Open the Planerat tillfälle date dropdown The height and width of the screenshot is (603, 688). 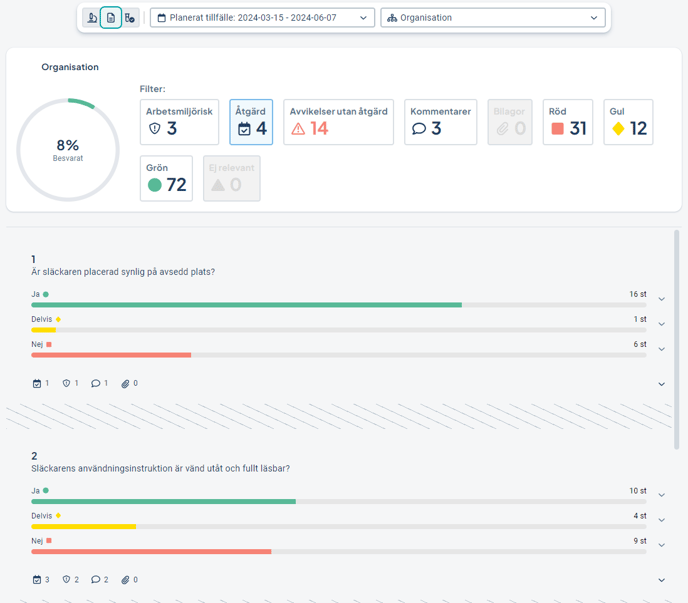(x=262, y=18)
